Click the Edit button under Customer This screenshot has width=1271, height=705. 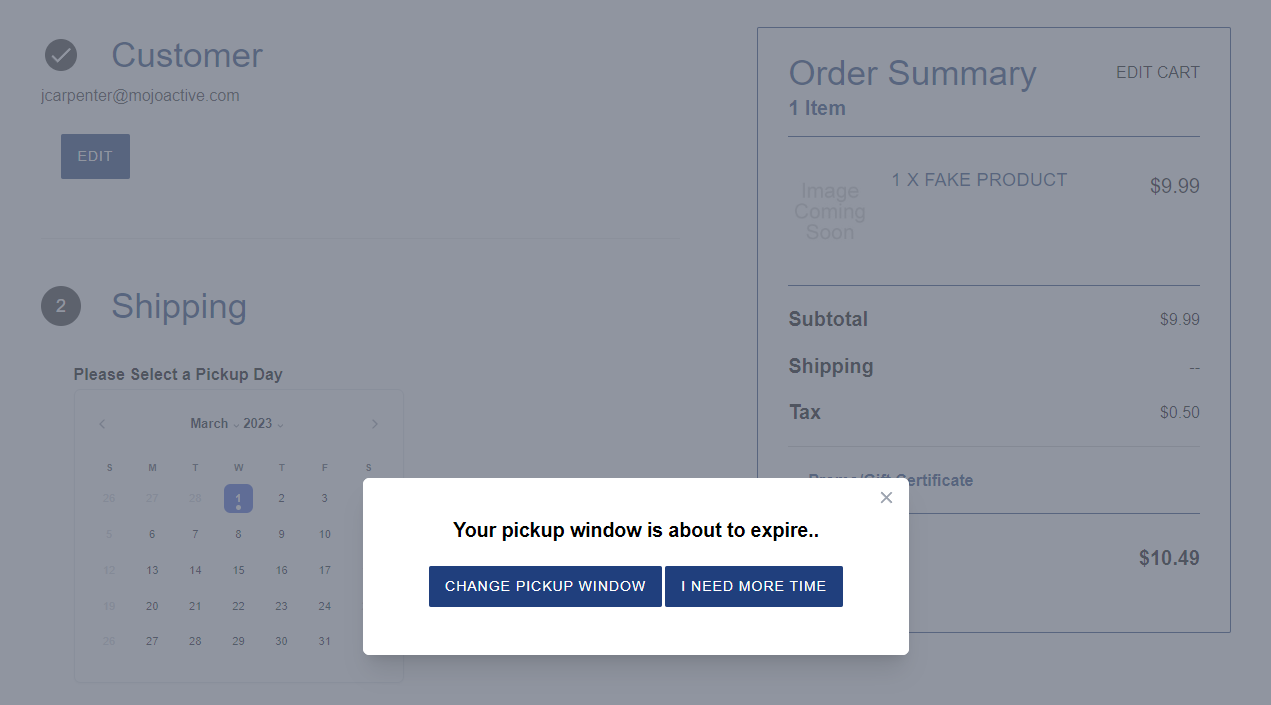[x=95, y=156]
